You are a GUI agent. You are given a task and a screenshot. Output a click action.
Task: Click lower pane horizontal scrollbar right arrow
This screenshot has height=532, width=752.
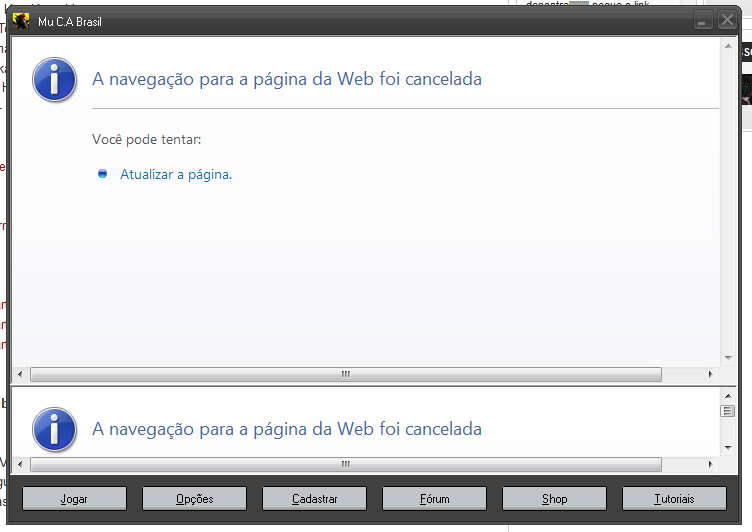(711, 465)
